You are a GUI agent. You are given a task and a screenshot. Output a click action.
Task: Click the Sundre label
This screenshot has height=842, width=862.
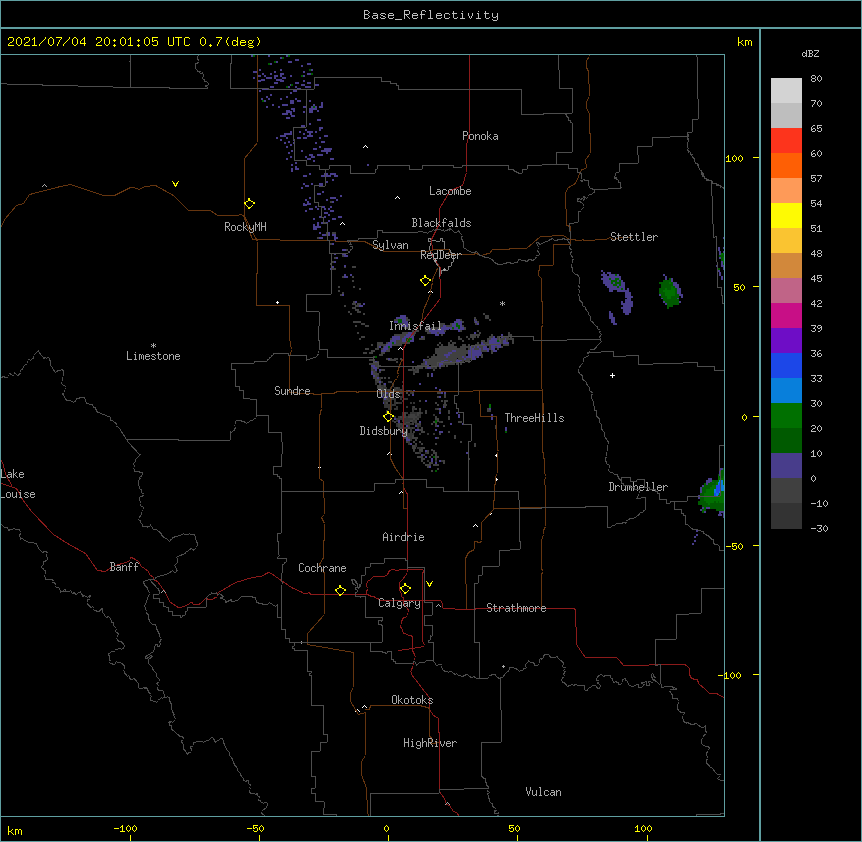(x=292, y=391)
